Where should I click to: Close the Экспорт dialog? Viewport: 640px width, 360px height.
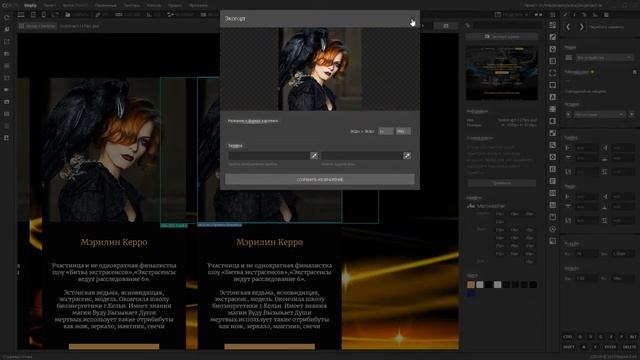[413, 19]
